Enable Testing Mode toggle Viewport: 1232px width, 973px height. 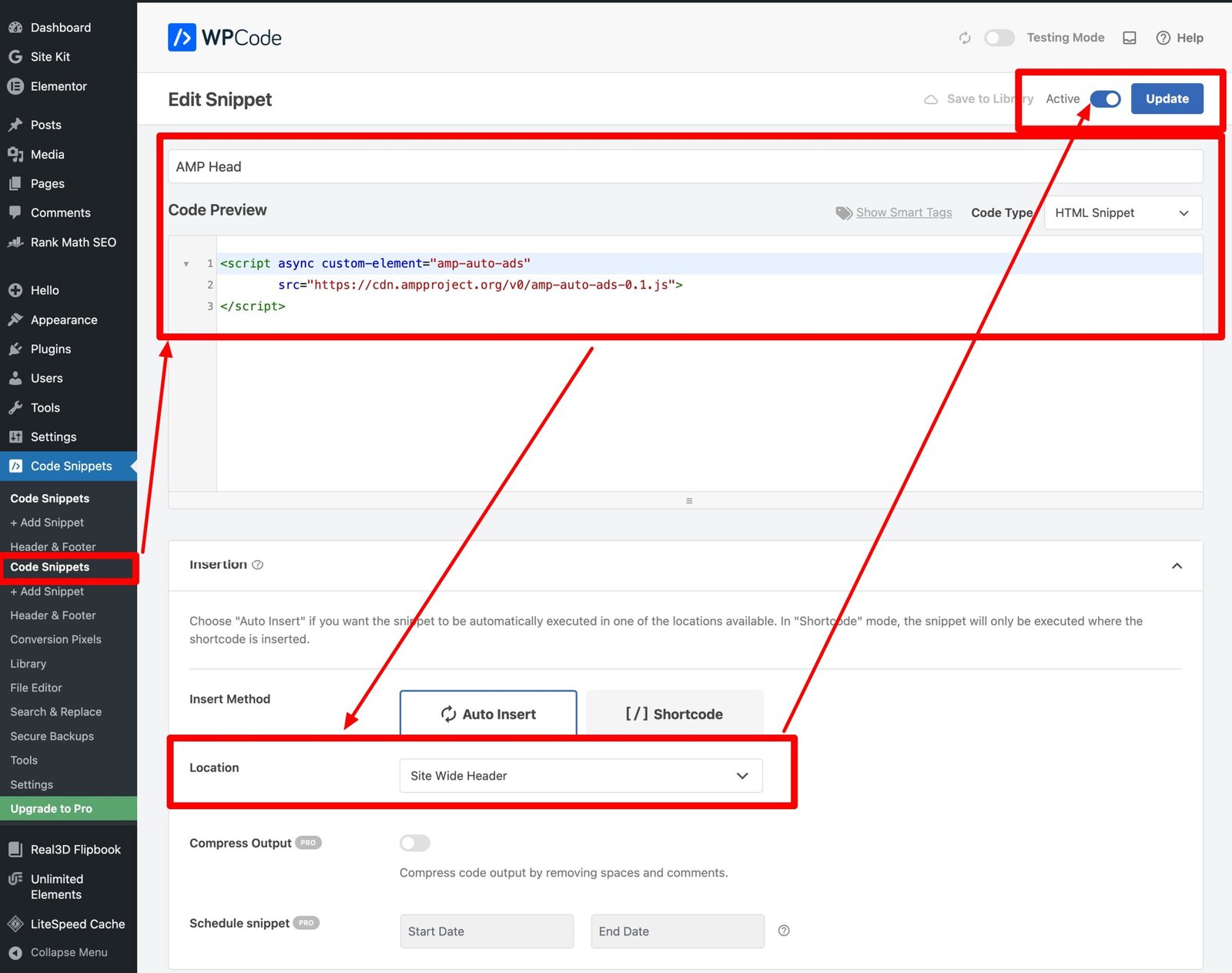999,37
